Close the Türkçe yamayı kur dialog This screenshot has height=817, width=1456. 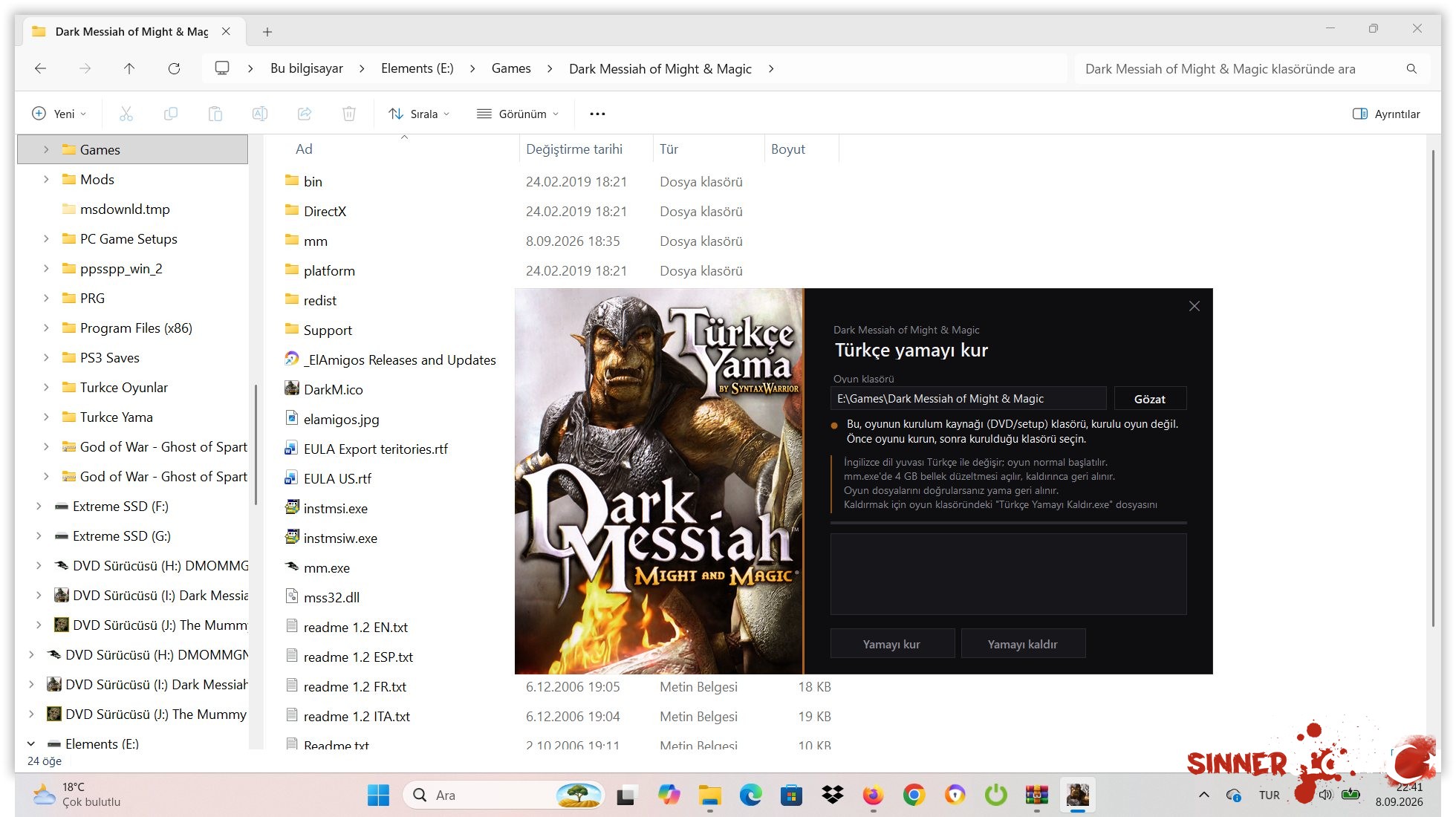pos(1195,306)
